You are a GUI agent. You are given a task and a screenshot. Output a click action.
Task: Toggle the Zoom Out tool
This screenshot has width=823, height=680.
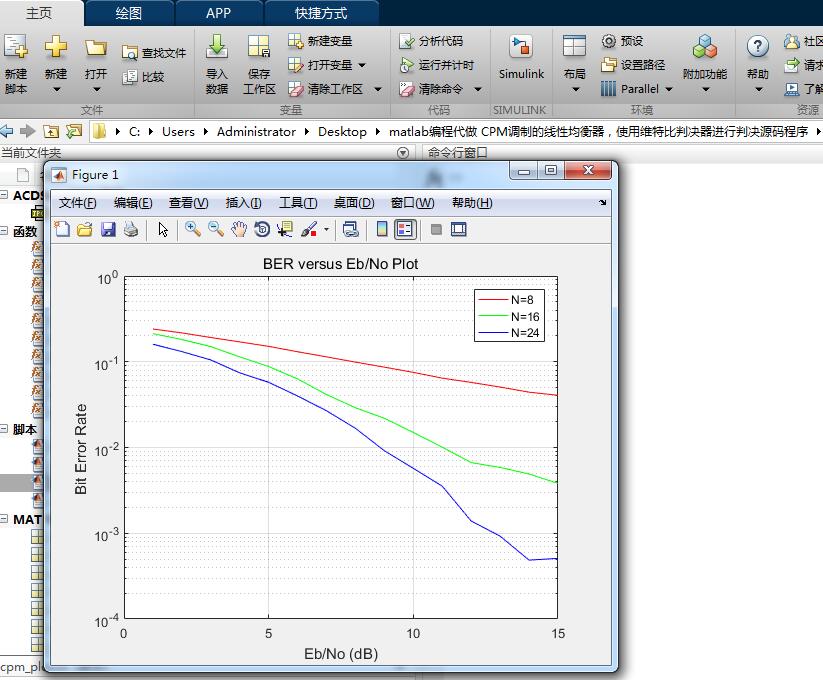[216, 229]
